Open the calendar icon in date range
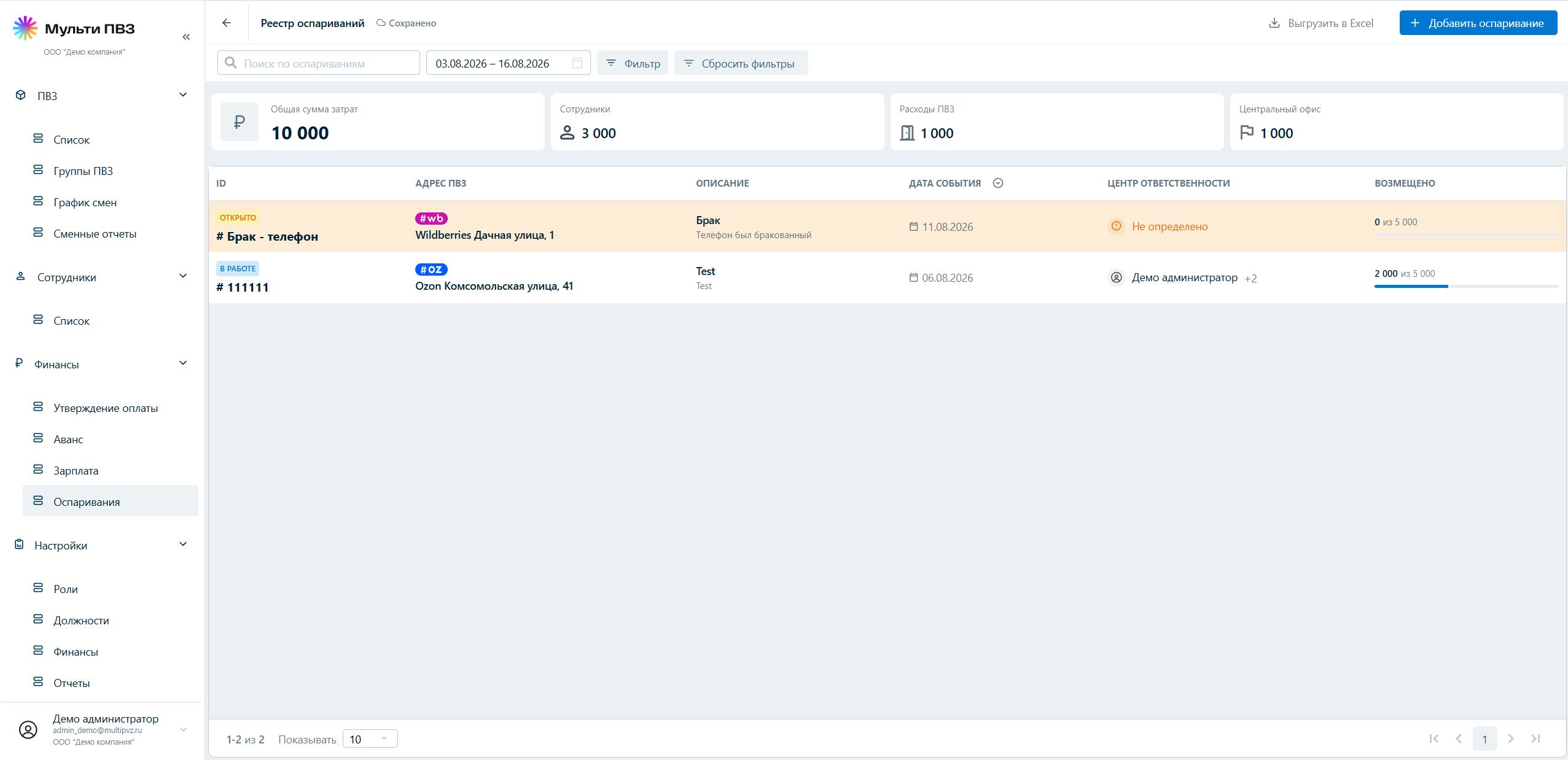The image size is (1568, 760). [x=577, y=63]
